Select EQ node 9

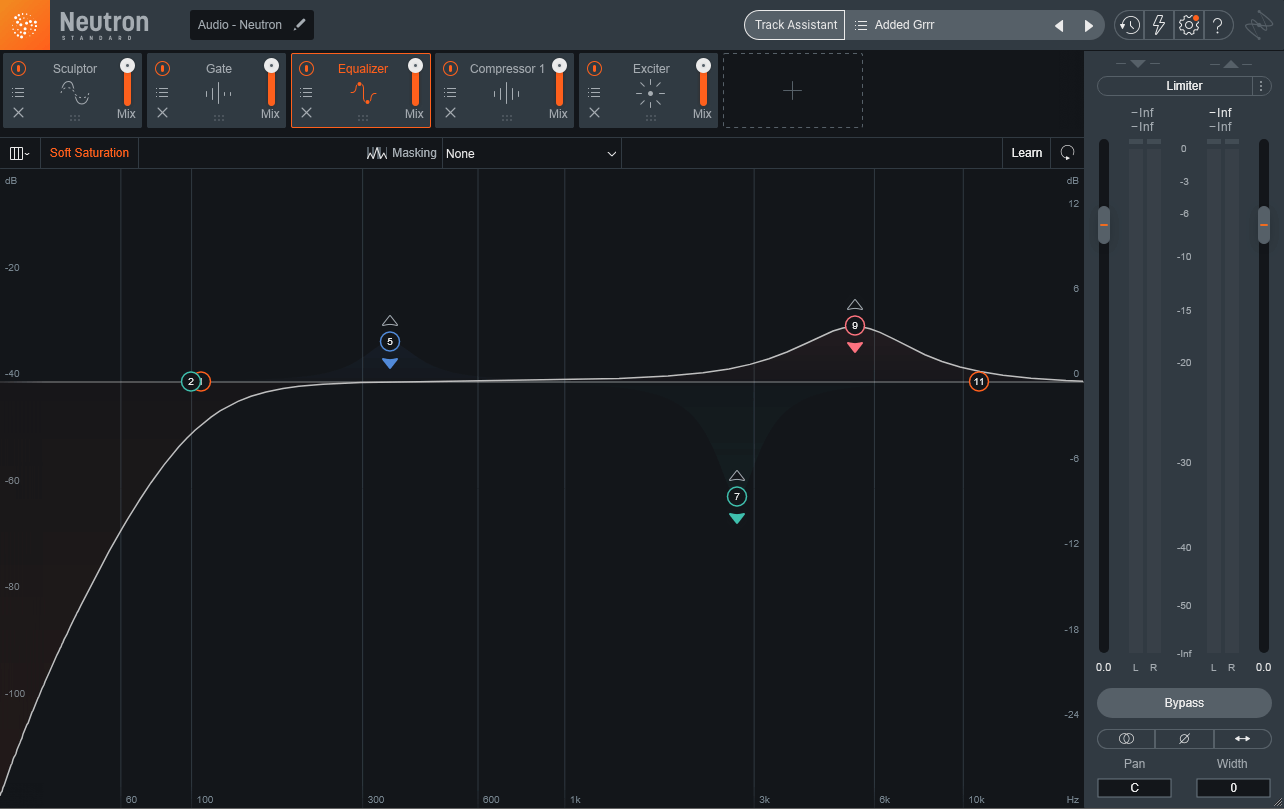(855, 325)
